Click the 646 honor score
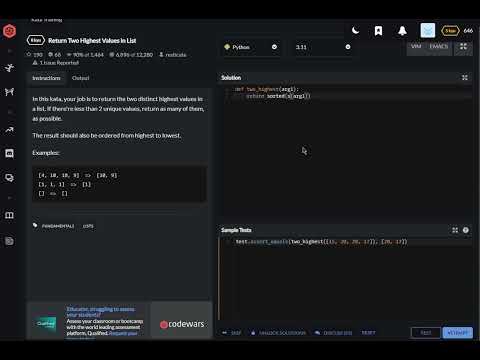Viewport: 480px width, 360px height. 468,31
